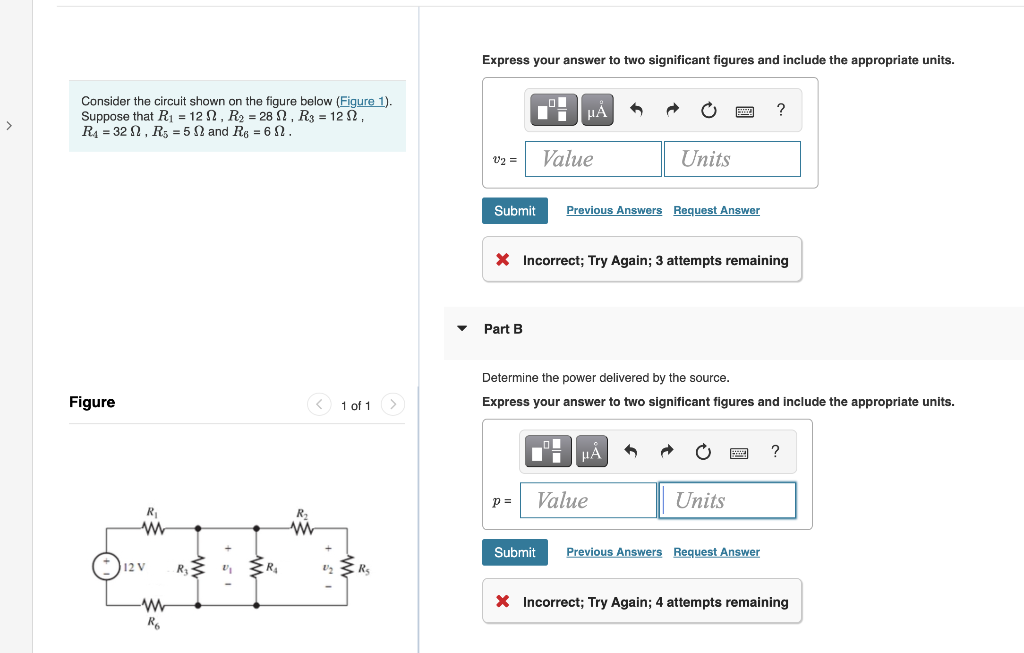
Task: Expand the left sidebar with the chevron arrow
Action: (8, 126)
